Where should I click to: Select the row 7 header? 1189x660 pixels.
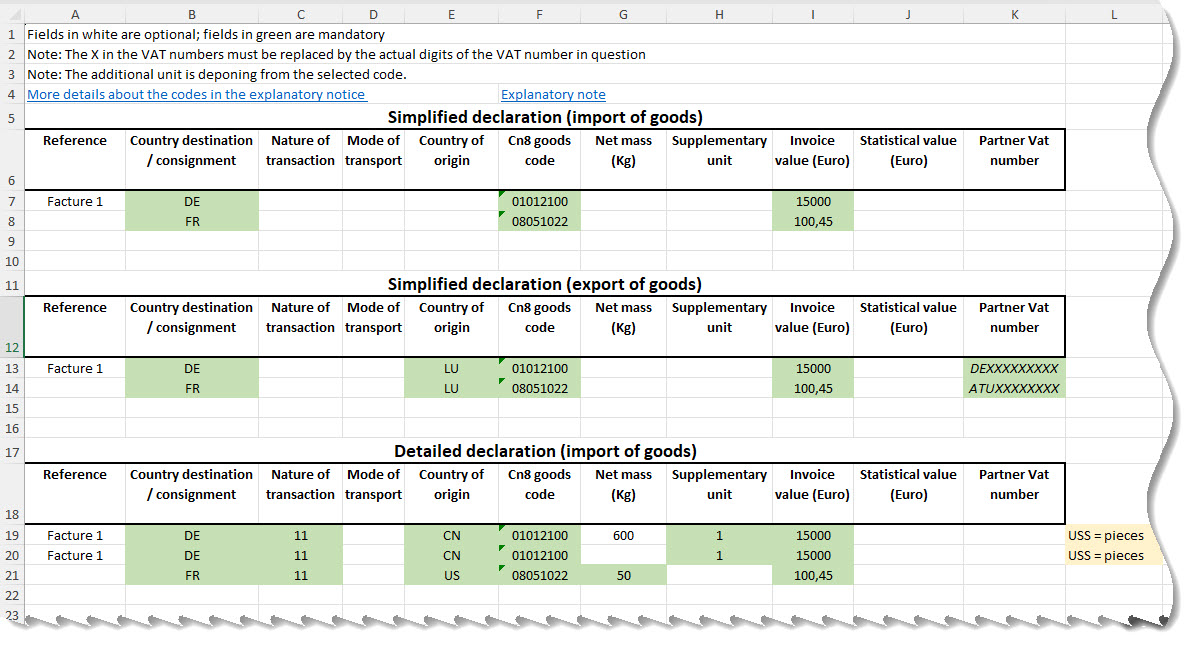9,201
